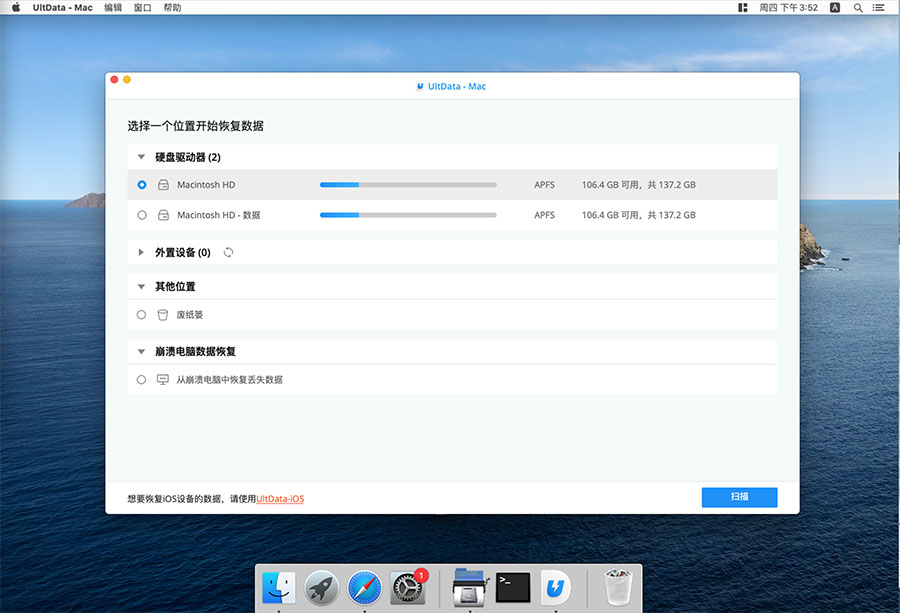The width and height of the screenshot is (900, 613).
Task: Open the Trash in the dock
Action: pyautogui.click(x=618, y=588)
